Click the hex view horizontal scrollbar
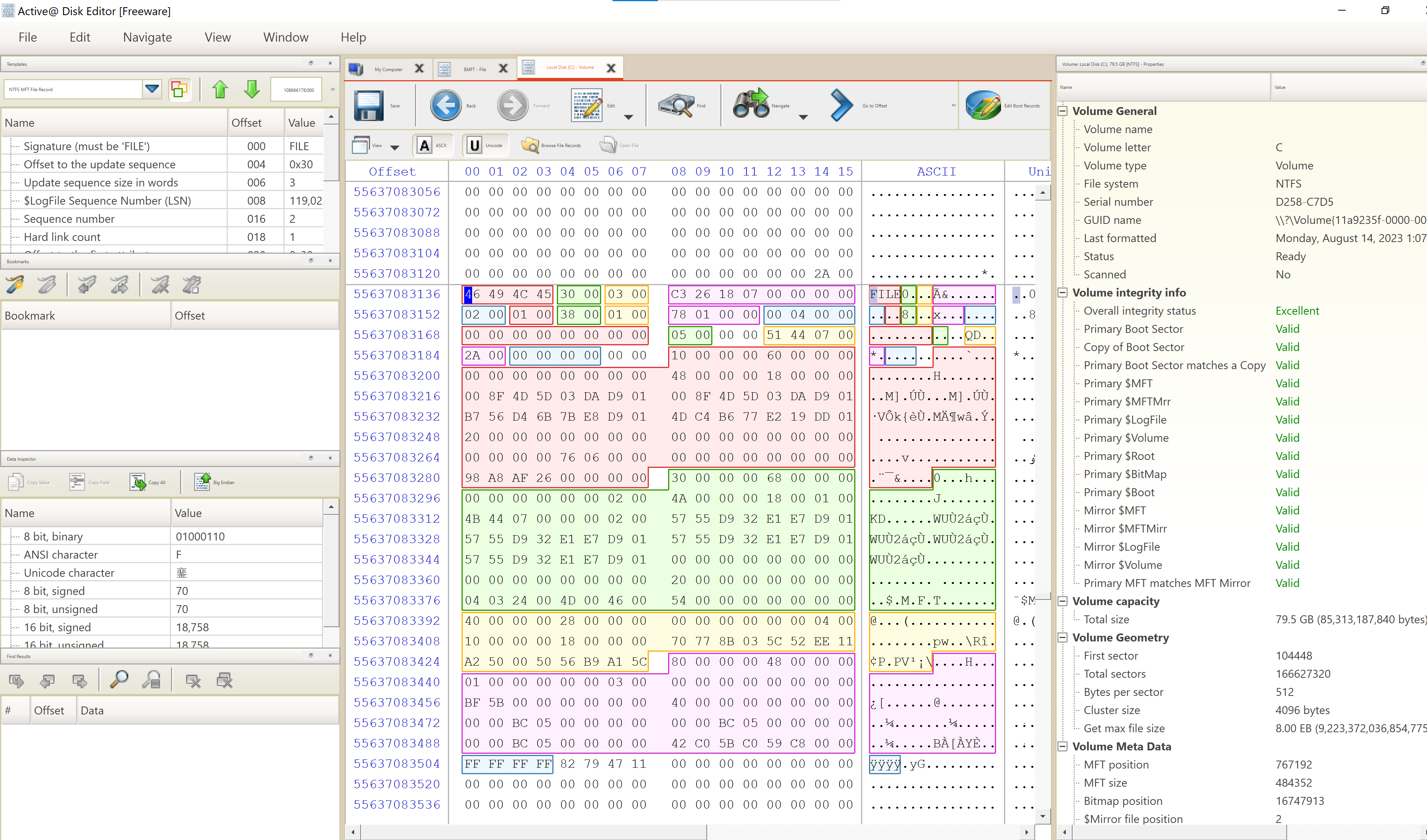 tap(534, 832)
